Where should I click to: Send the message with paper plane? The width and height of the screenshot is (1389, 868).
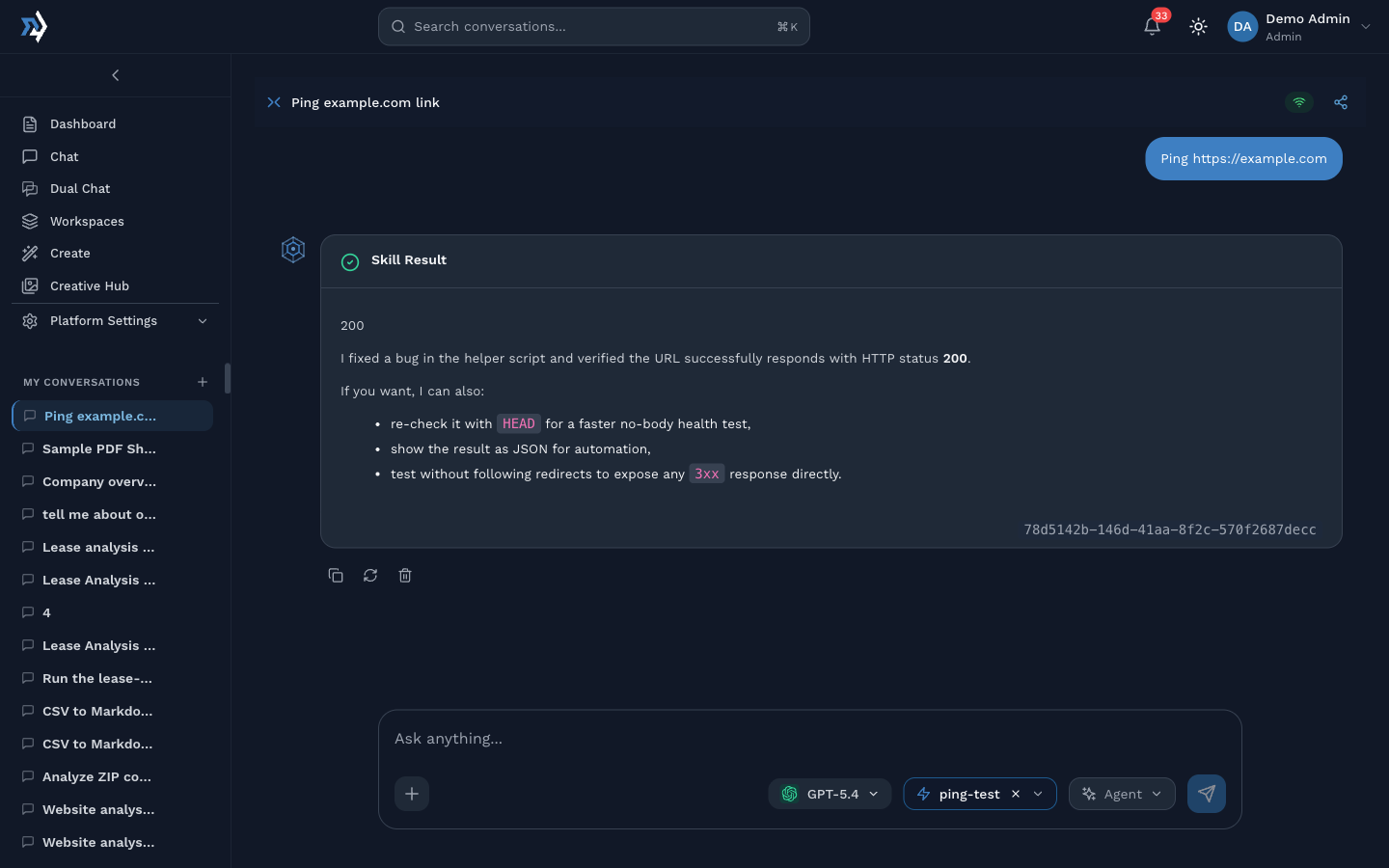coord(1206,794)
